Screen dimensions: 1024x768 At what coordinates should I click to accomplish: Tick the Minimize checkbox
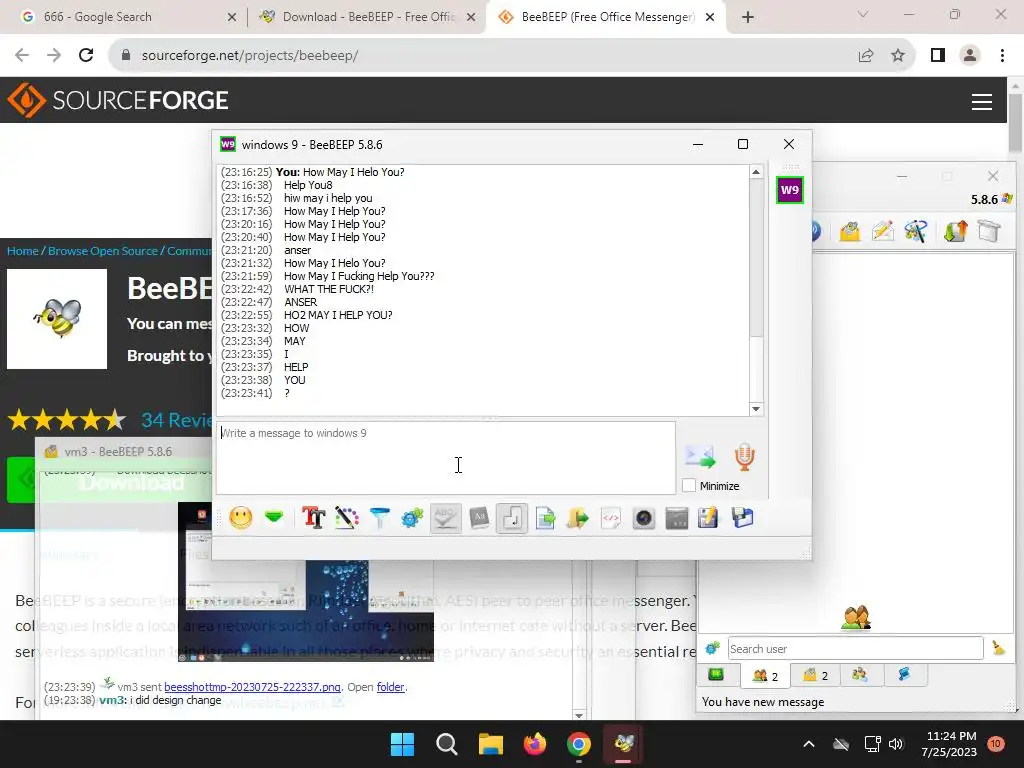[x=689, y=486]
